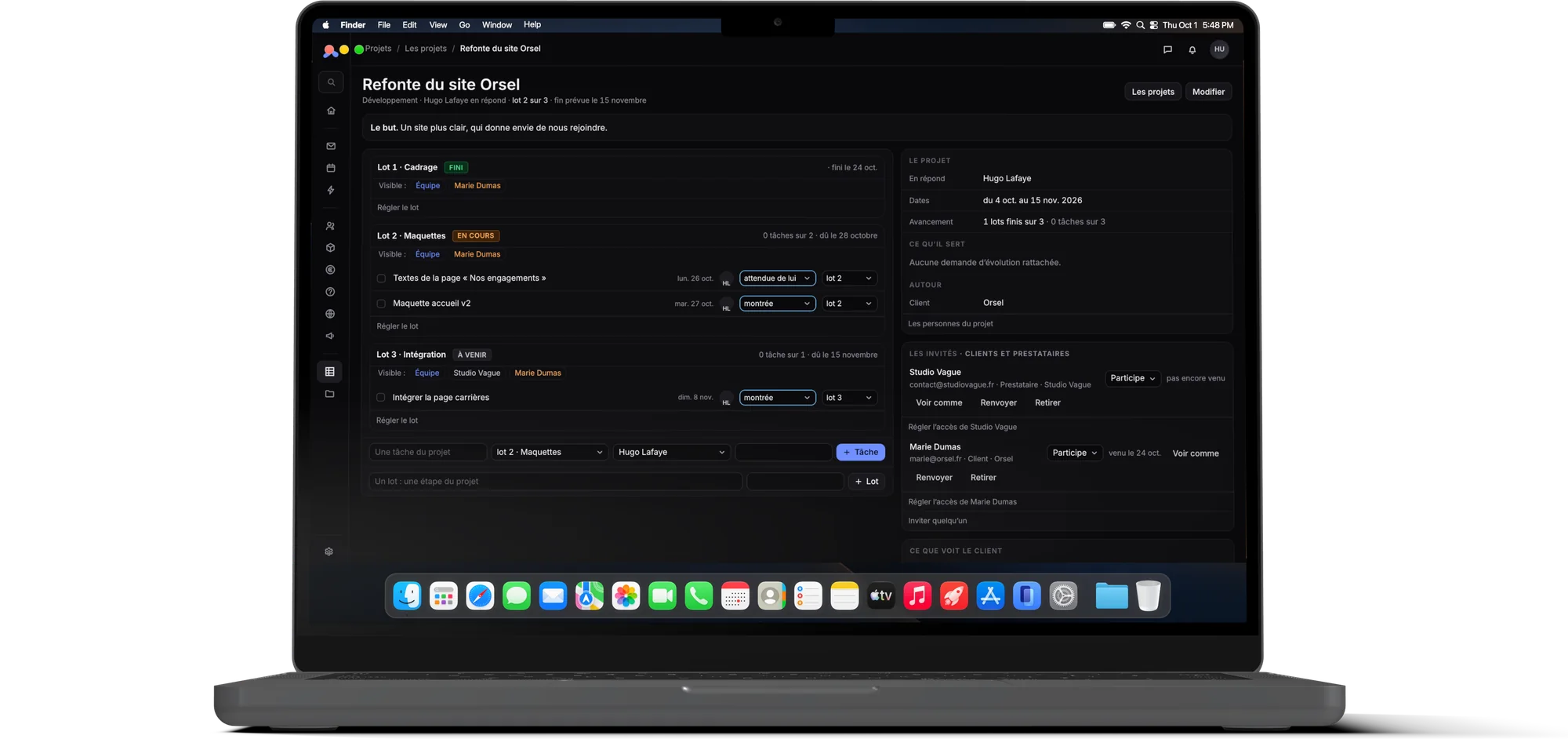Click the question mark help icon in sidebar
This screenshot has height=739, width=1568.
[x=331, y=292]
